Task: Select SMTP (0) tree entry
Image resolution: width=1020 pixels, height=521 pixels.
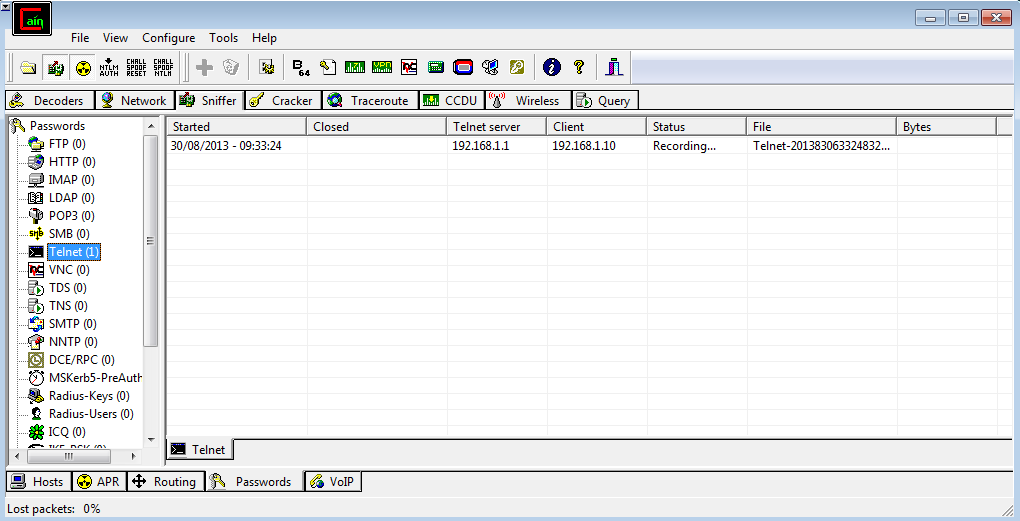Action: [x=73, y=323]
